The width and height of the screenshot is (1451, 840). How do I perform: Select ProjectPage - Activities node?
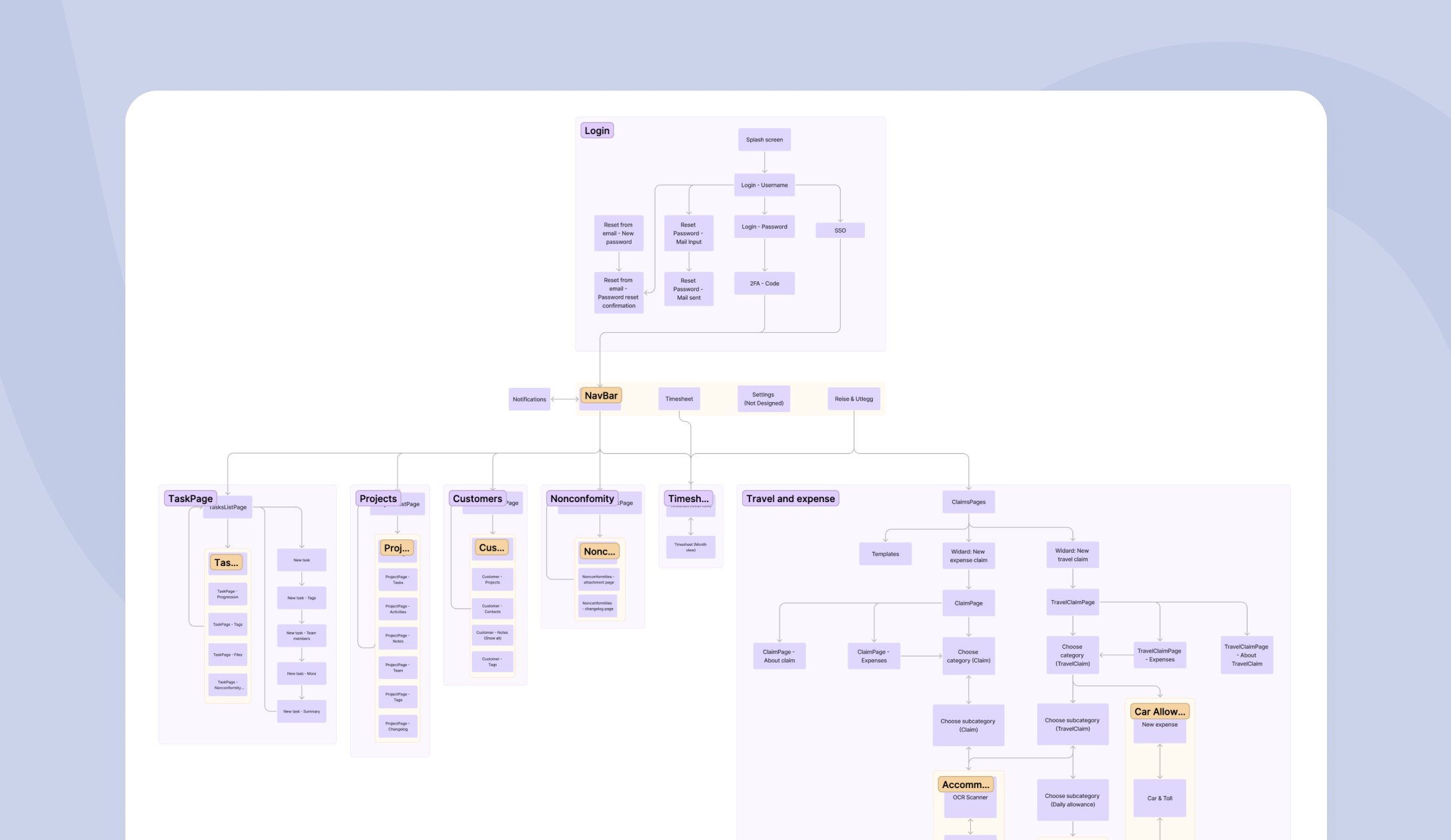coord(398,609)
